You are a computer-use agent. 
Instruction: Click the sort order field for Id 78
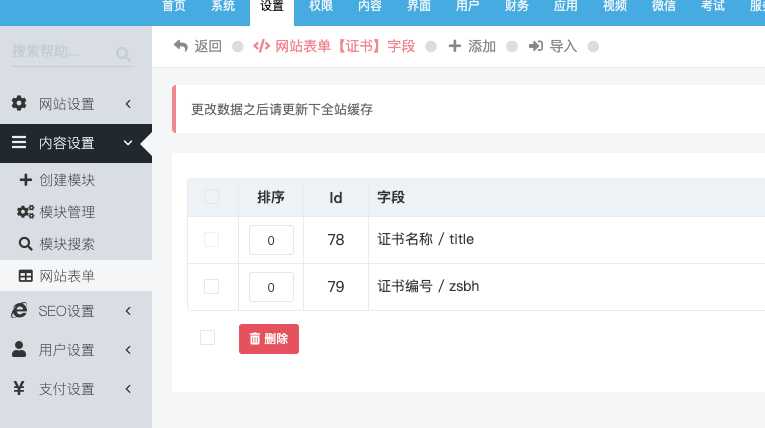[271, 240]
